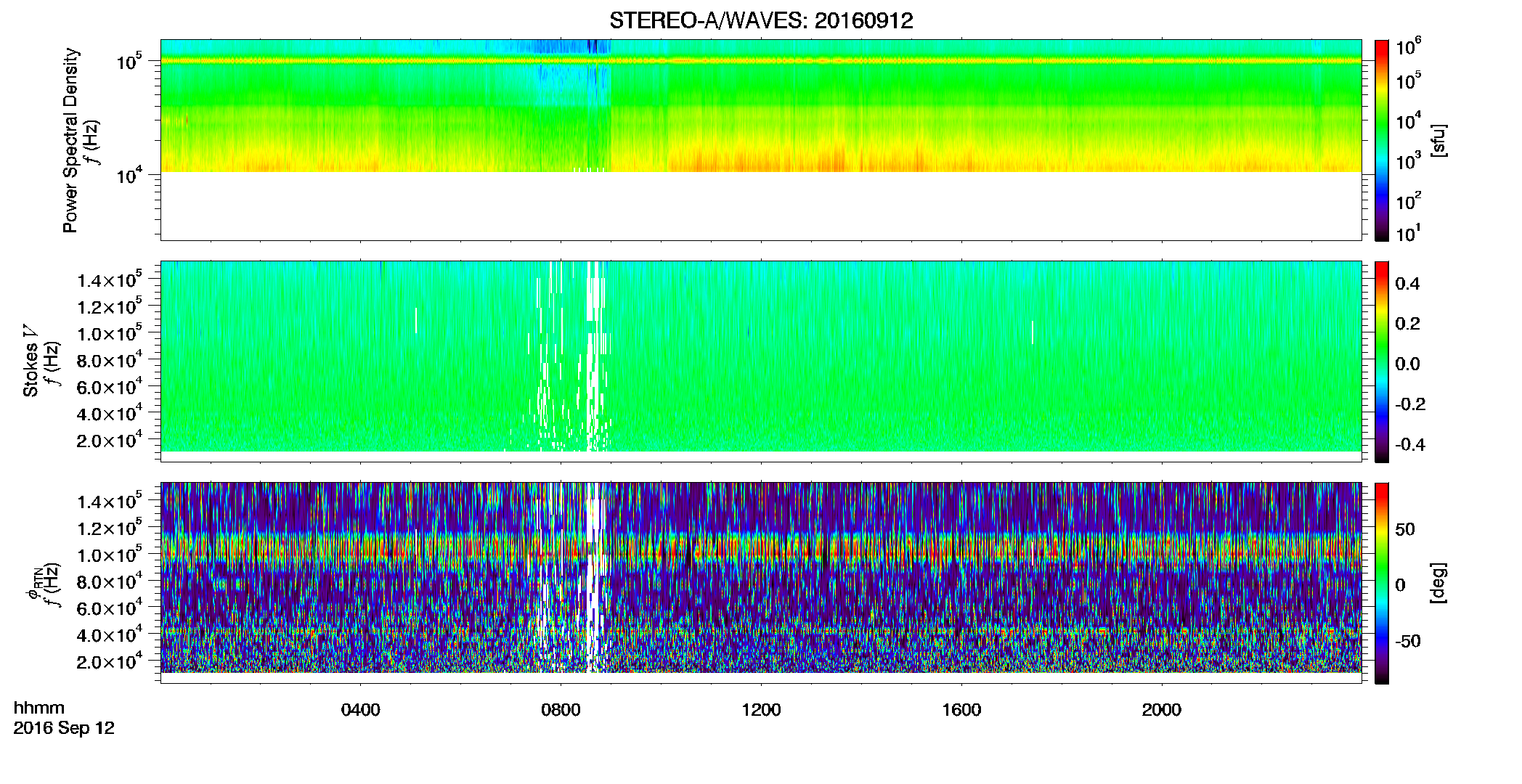
Task: Click the 1.4×10^5 tick label in Stokes panel
Action: point(109,280)
